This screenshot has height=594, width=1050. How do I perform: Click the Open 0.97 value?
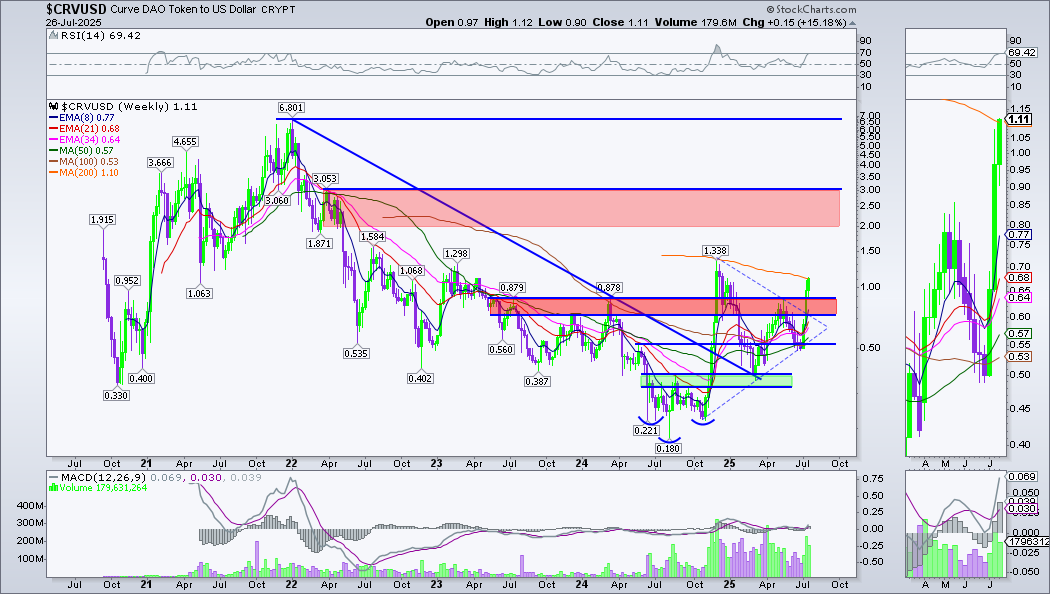tap(452, 22)
